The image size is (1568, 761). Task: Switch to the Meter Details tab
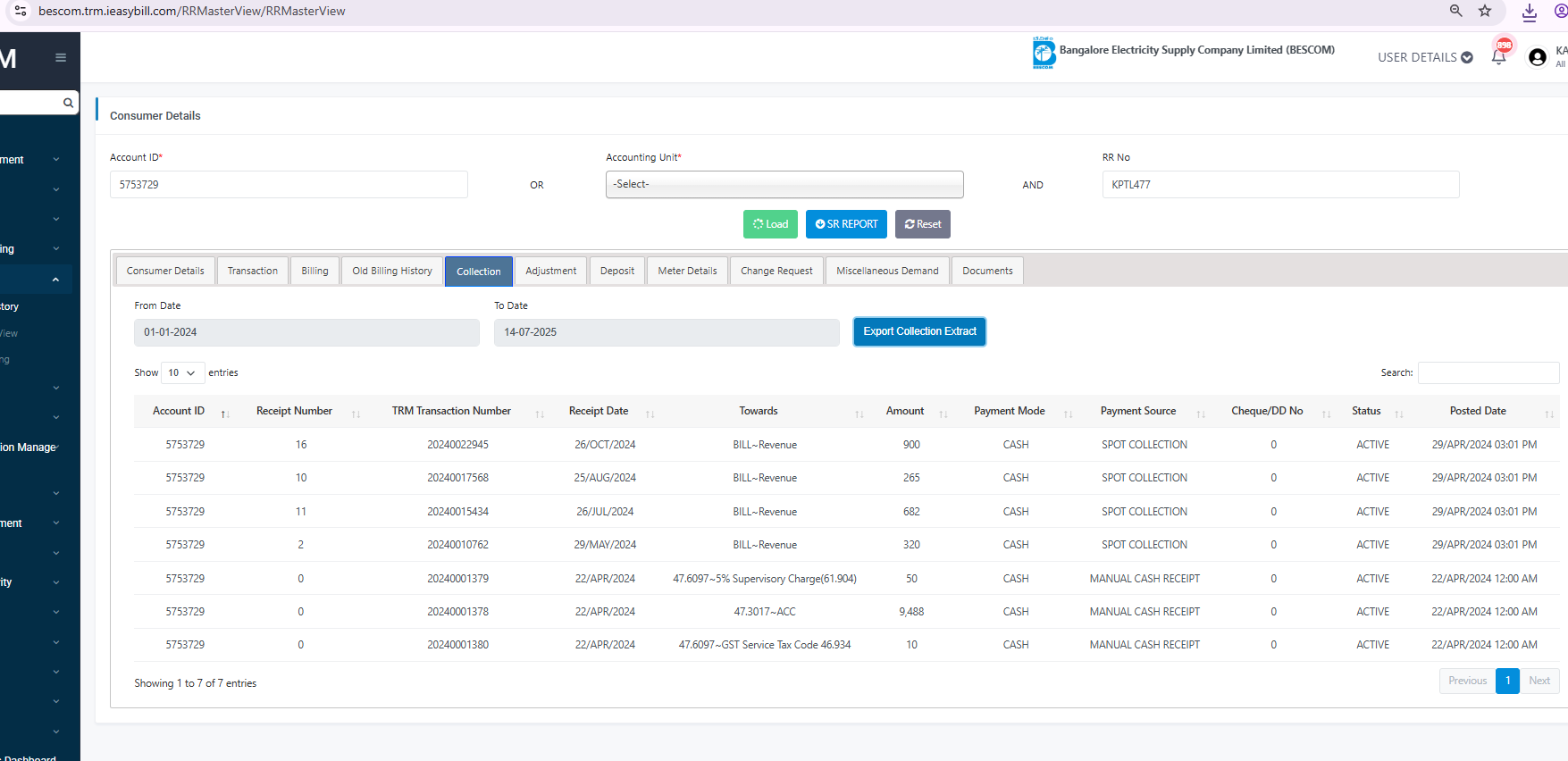click(x=687, y=271)
